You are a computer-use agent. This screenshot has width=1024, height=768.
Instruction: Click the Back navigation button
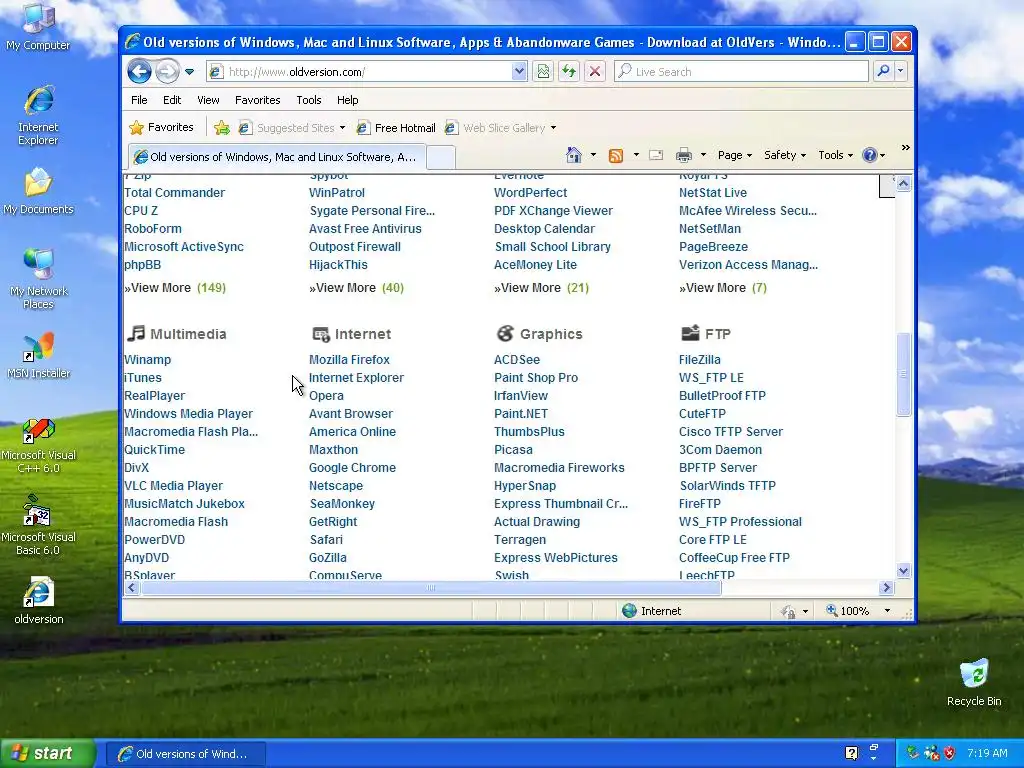pyautogui.click(x=139, y=71)
